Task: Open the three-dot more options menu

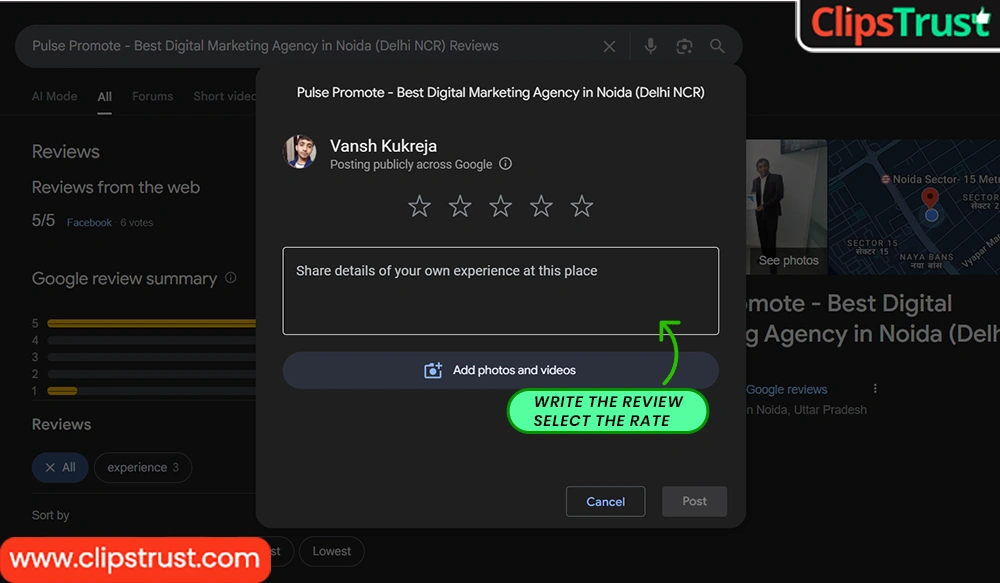Action: point(875,389)
